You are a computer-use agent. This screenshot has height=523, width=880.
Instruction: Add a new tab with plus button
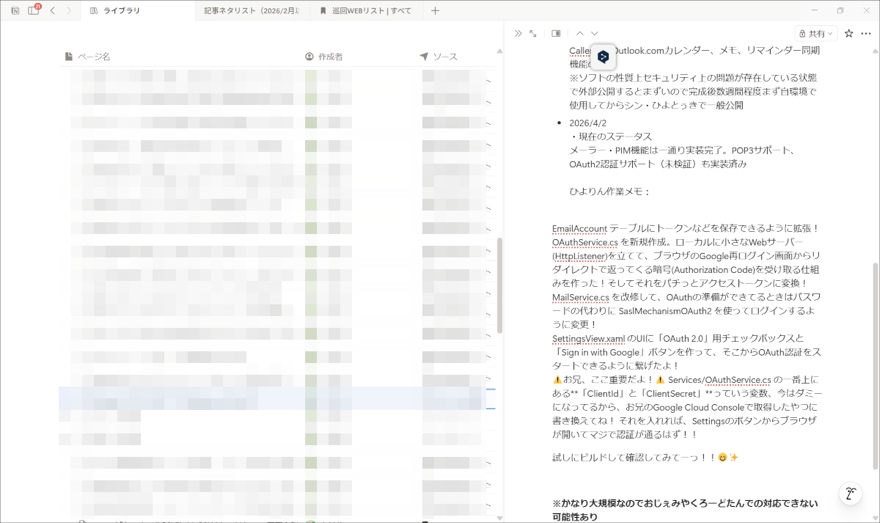435,11
